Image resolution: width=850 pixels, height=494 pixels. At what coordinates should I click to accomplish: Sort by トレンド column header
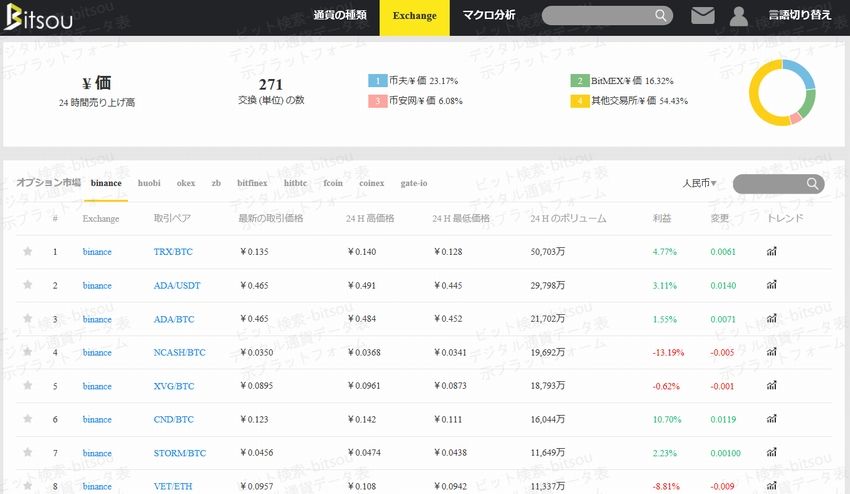click(x=785, y=218)
